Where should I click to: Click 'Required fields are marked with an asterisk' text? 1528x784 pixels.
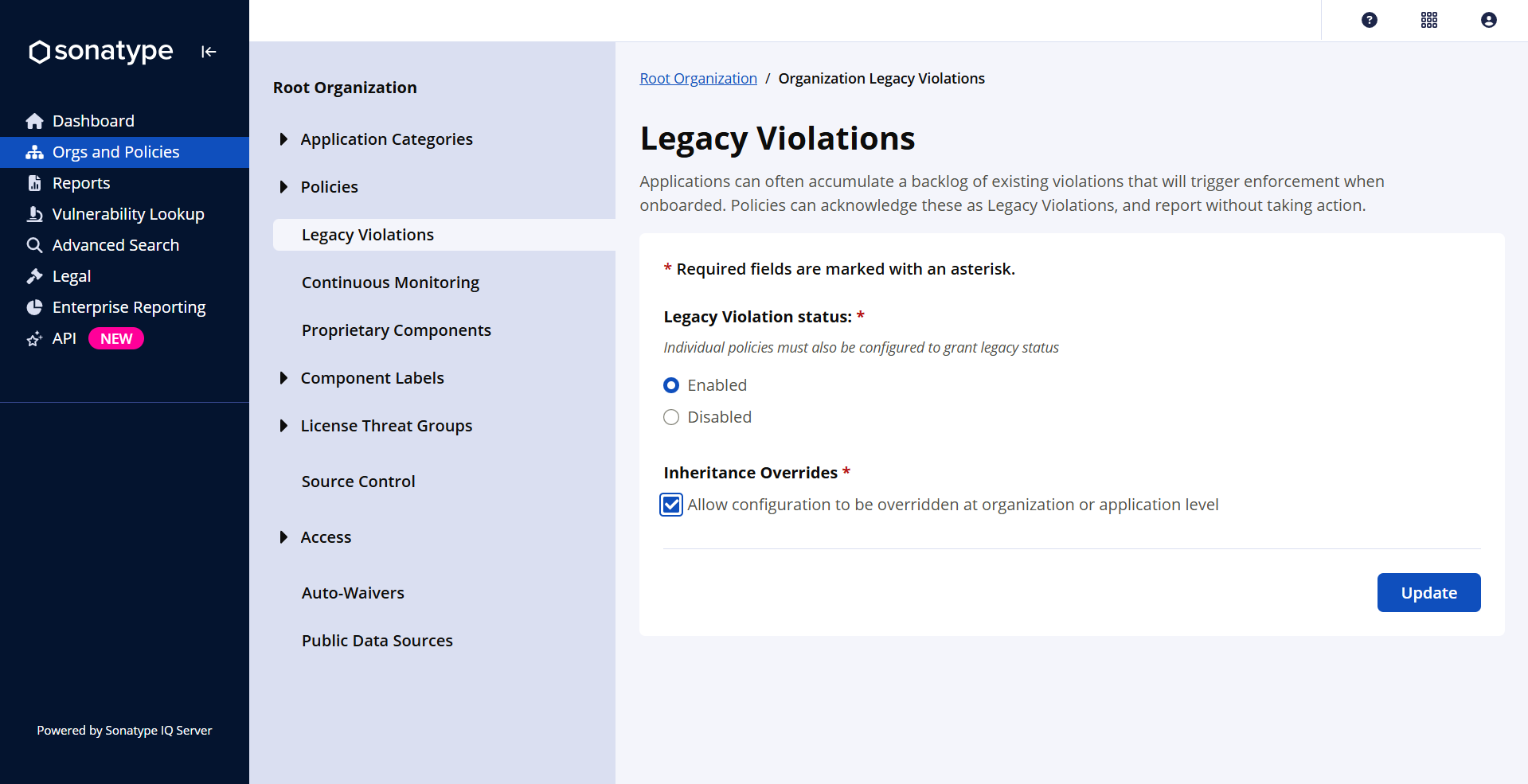pos(846,269)
